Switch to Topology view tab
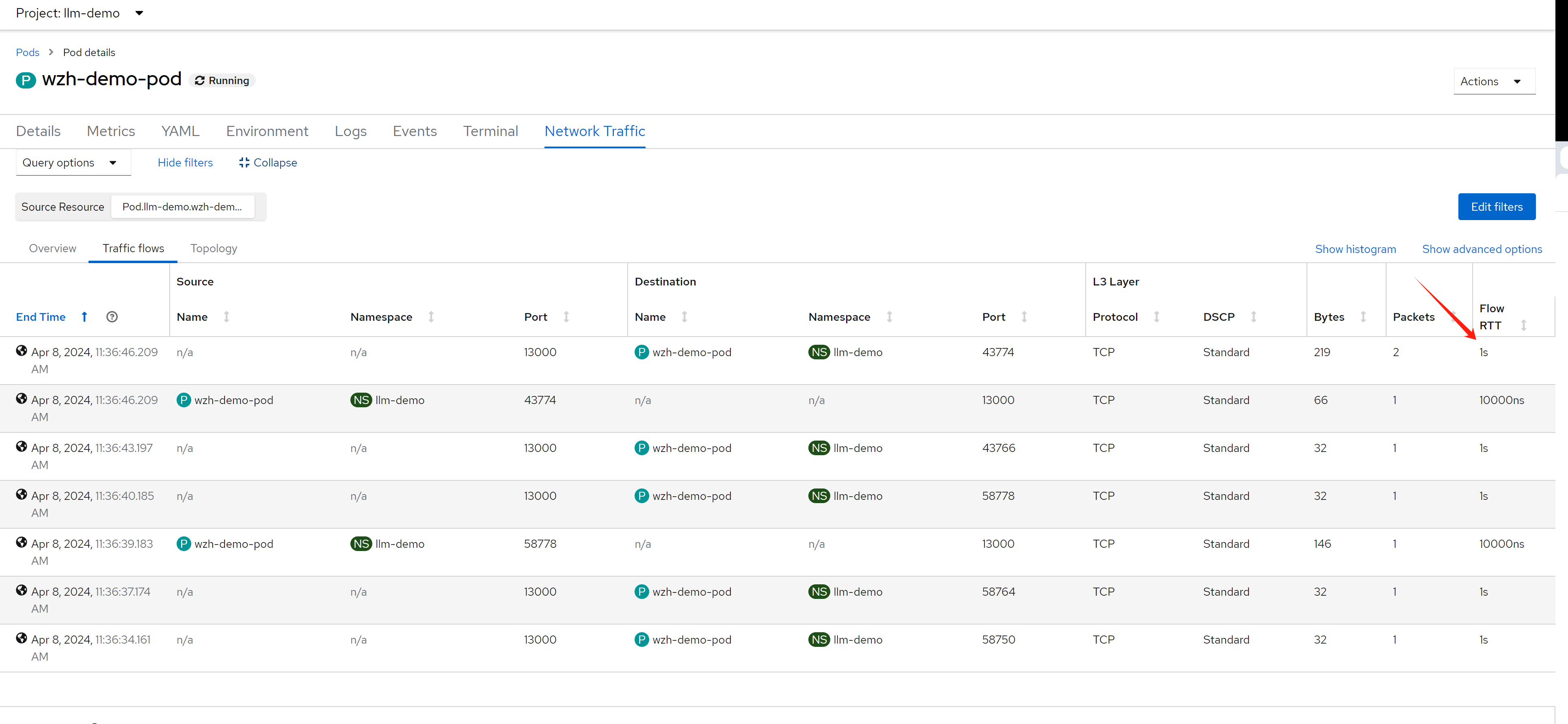Image resolution: width=1568 pixels, height=724 pixels. point(214,249)
